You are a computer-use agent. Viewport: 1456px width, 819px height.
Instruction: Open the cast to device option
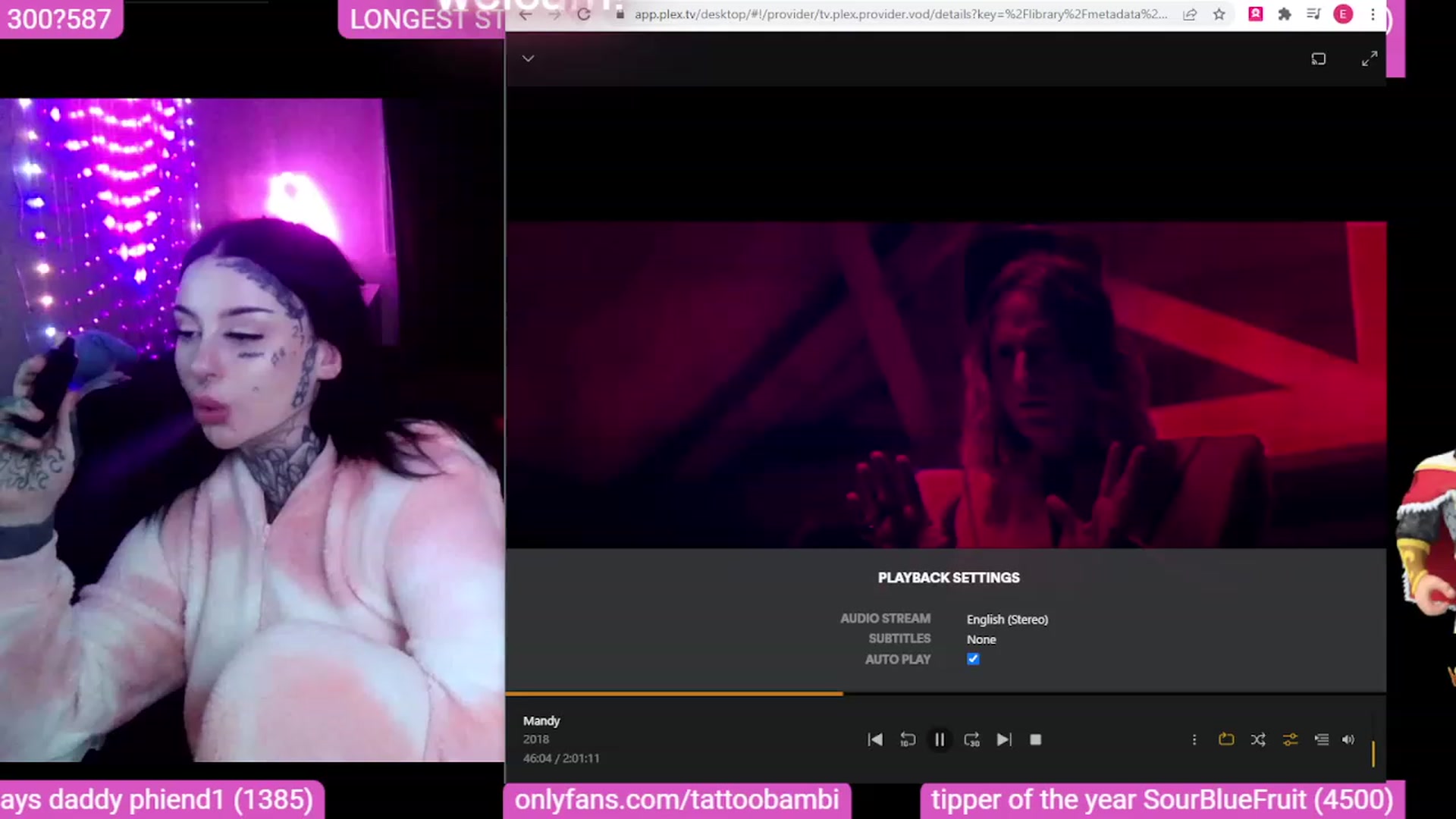[x=1319, y=58]
